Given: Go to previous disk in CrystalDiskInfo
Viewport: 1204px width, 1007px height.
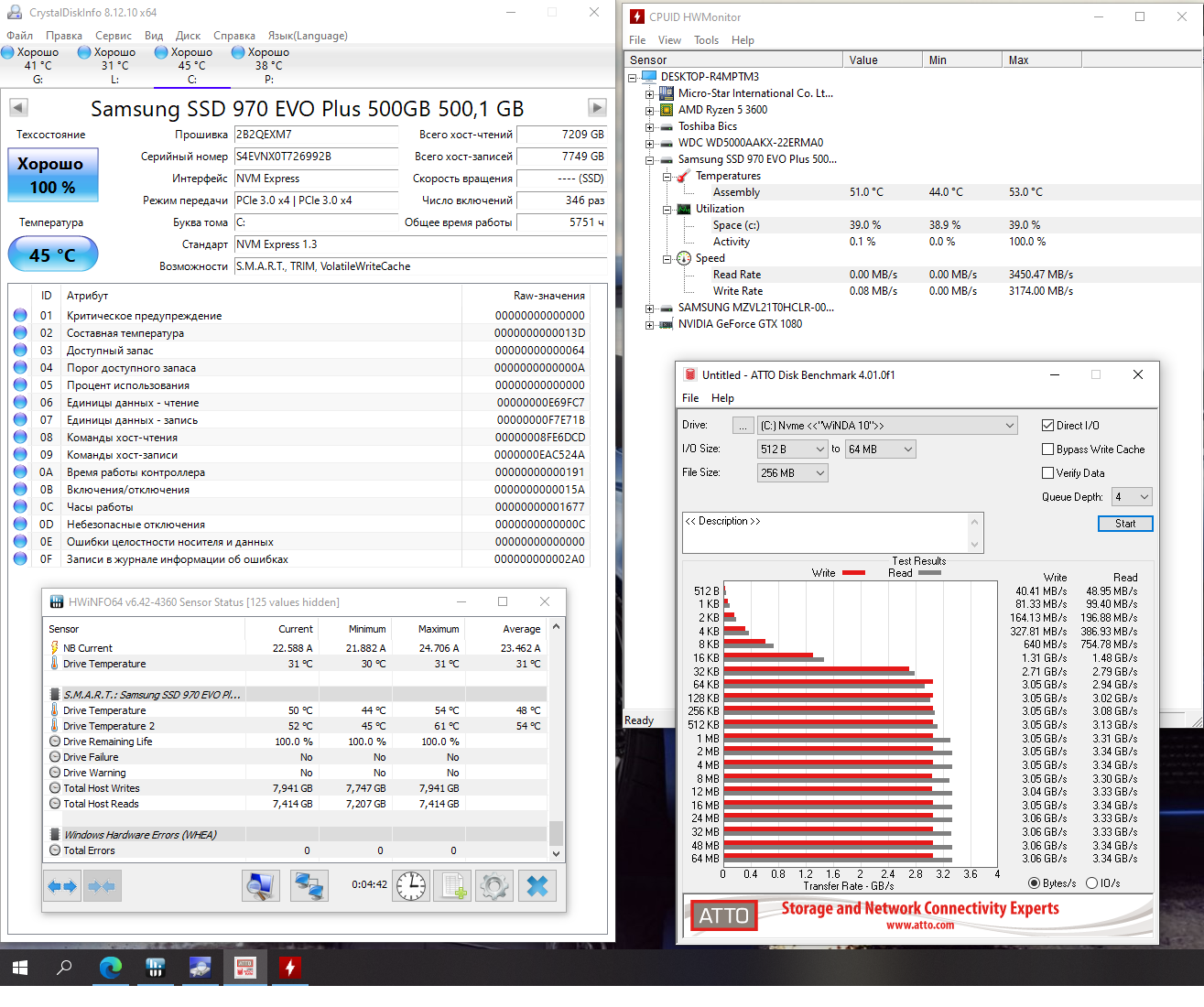Looking at the screenshot, I should pyautogui.click(x=18, y=107).
